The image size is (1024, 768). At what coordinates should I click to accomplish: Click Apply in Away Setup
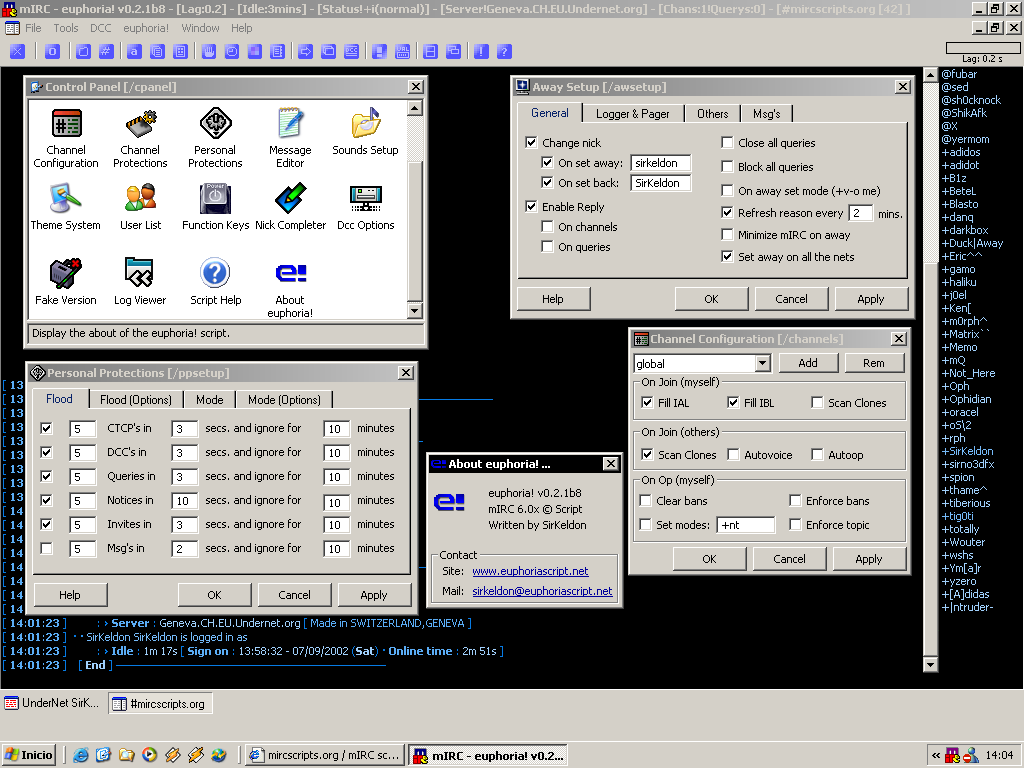point(871,299)
